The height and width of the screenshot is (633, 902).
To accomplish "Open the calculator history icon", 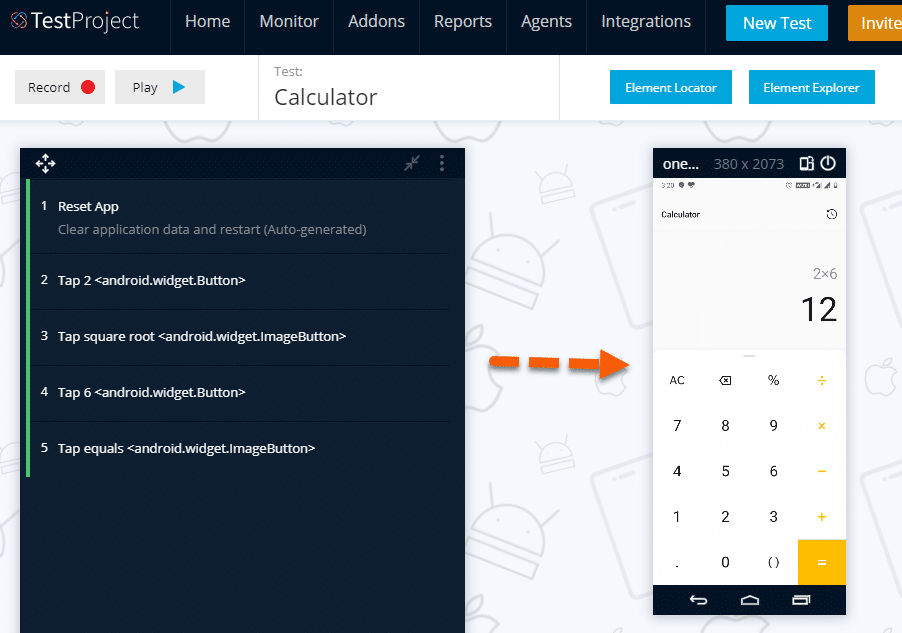I will [x=832, y=214].
